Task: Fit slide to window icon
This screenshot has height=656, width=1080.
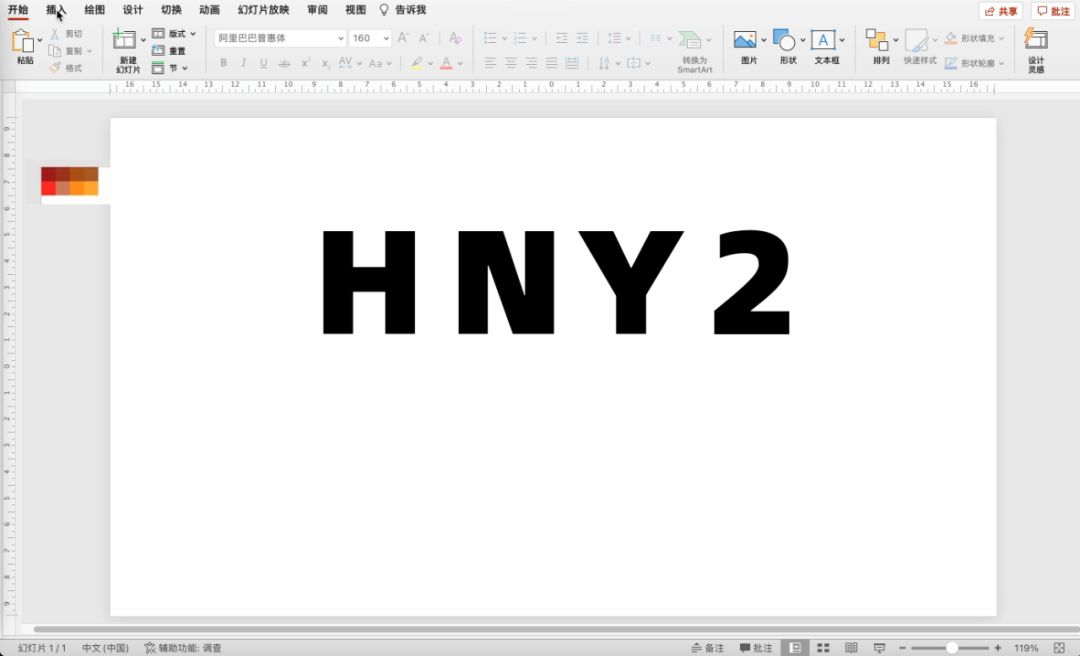Action: click(x=1059, y=648)
